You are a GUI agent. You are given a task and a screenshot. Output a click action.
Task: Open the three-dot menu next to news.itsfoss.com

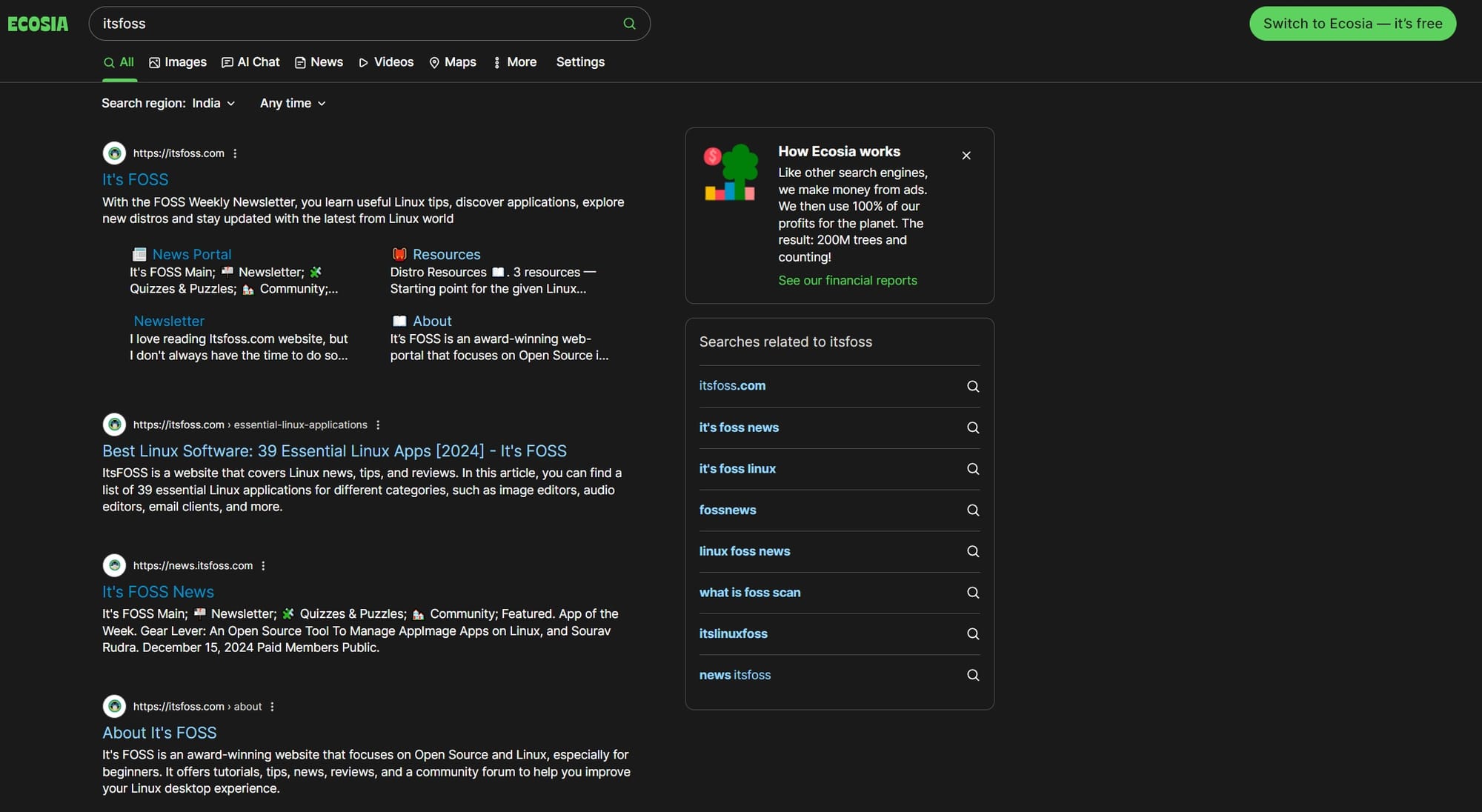(x=263, y=565)
